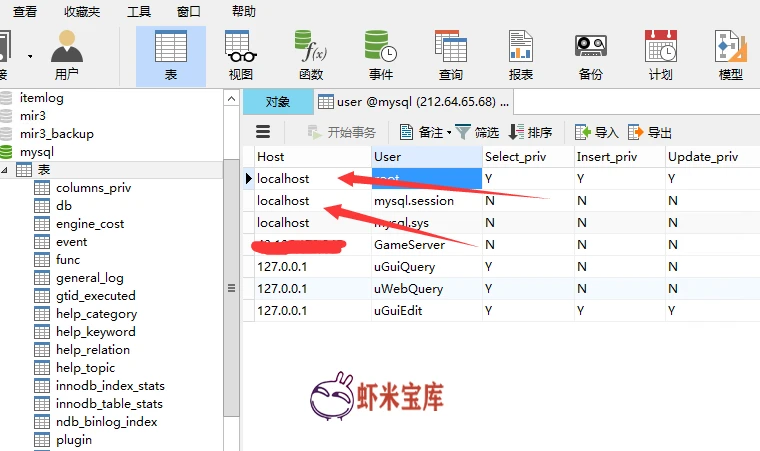
Task: Select the 表 node in tree
Action: coord(44,170)
